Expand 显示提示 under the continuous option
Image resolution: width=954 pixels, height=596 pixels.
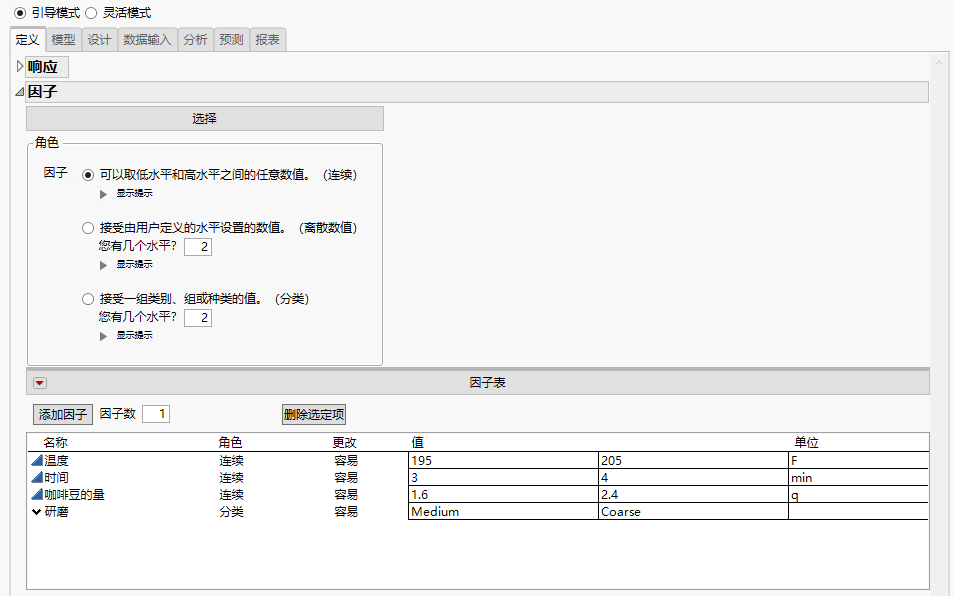(x=104, y=193)
